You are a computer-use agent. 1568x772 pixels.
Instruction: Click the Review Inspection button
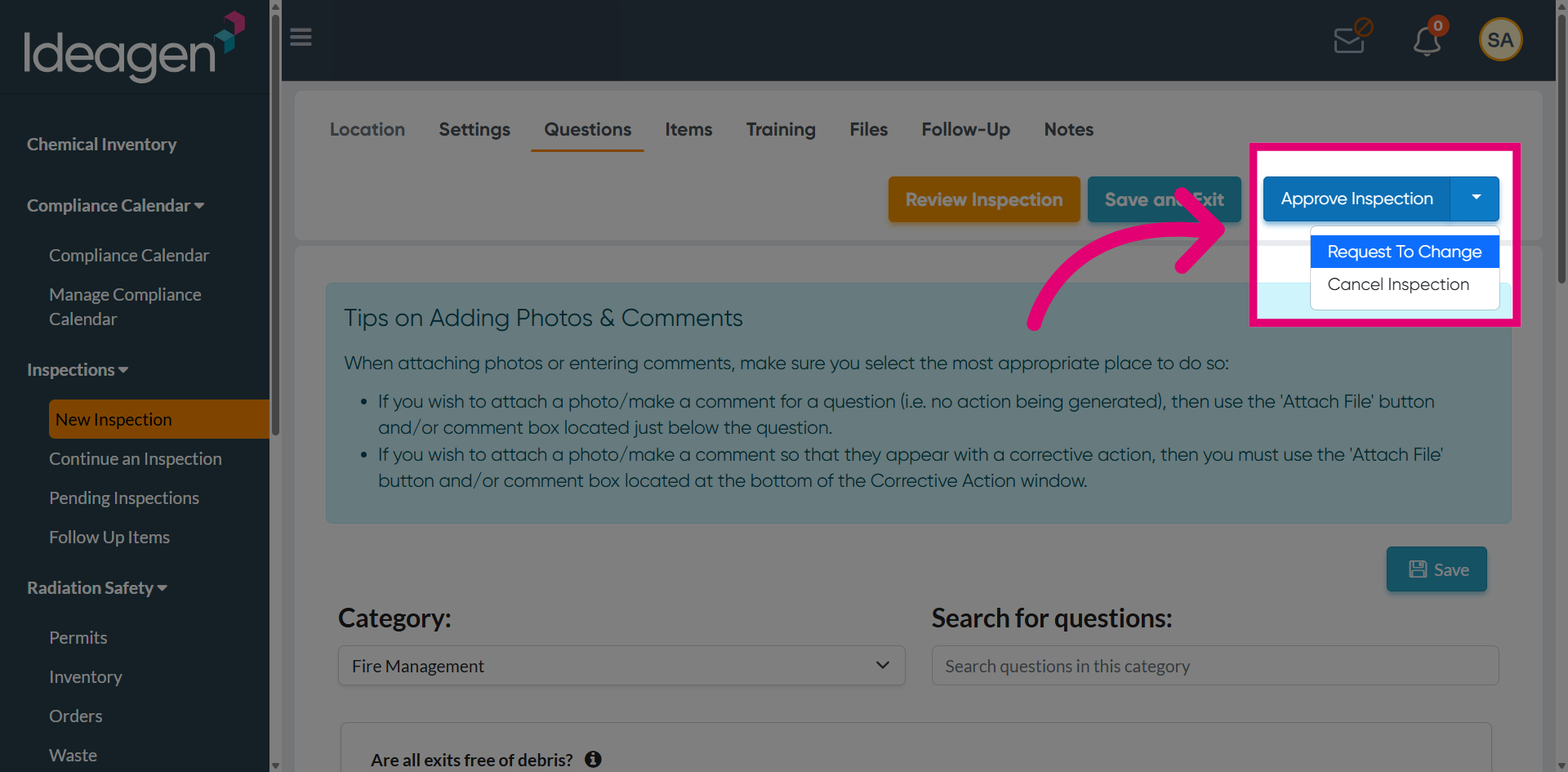984,199
